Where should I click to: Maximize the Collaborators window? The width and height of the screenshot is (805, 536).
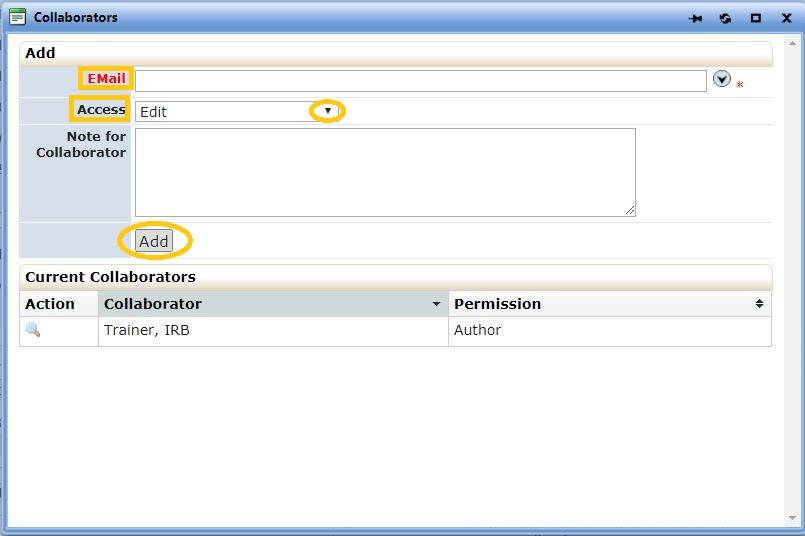tap(755, 18)
